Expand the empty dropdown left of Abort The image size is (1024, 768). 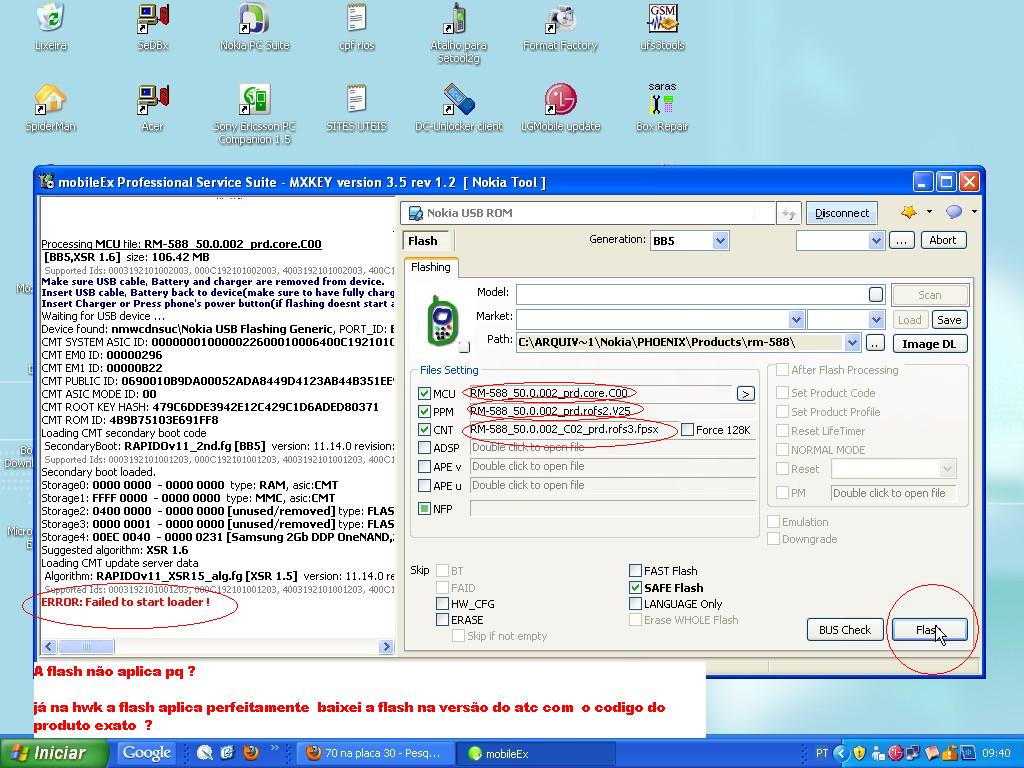pyautogui.click(x=876, y=241)
